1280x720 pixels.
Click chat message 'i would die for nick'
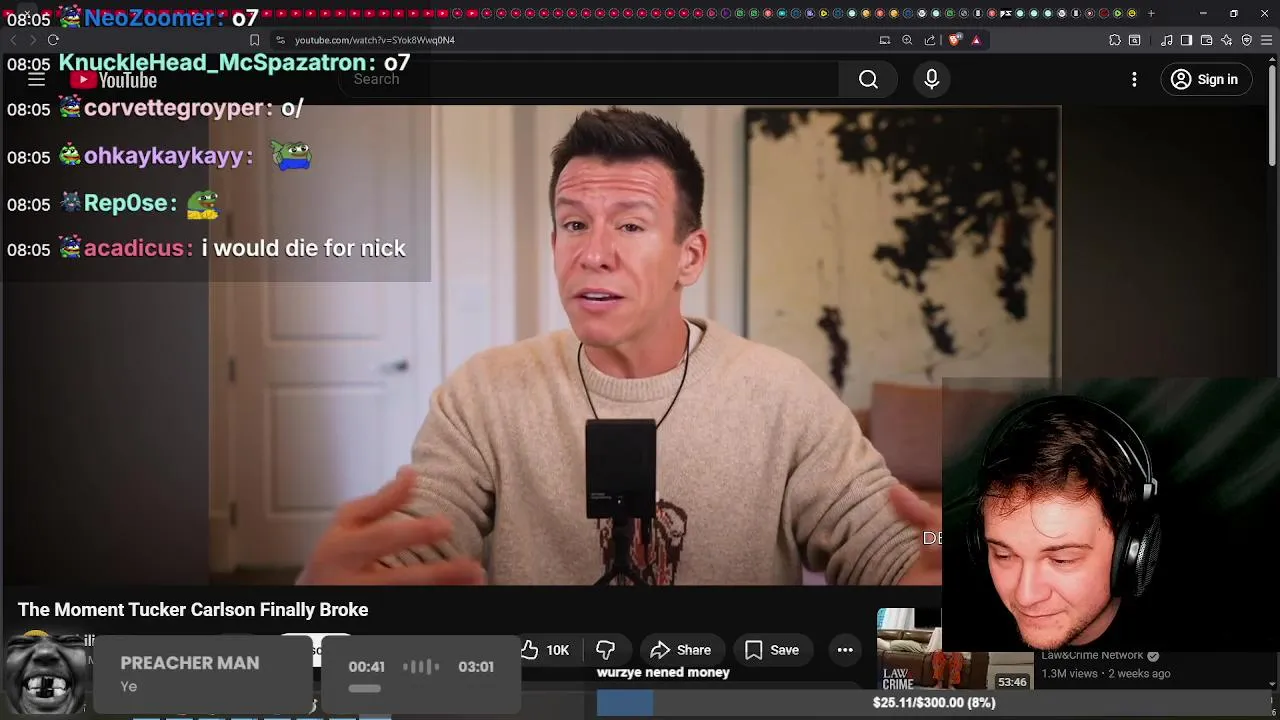pos(304,248)
